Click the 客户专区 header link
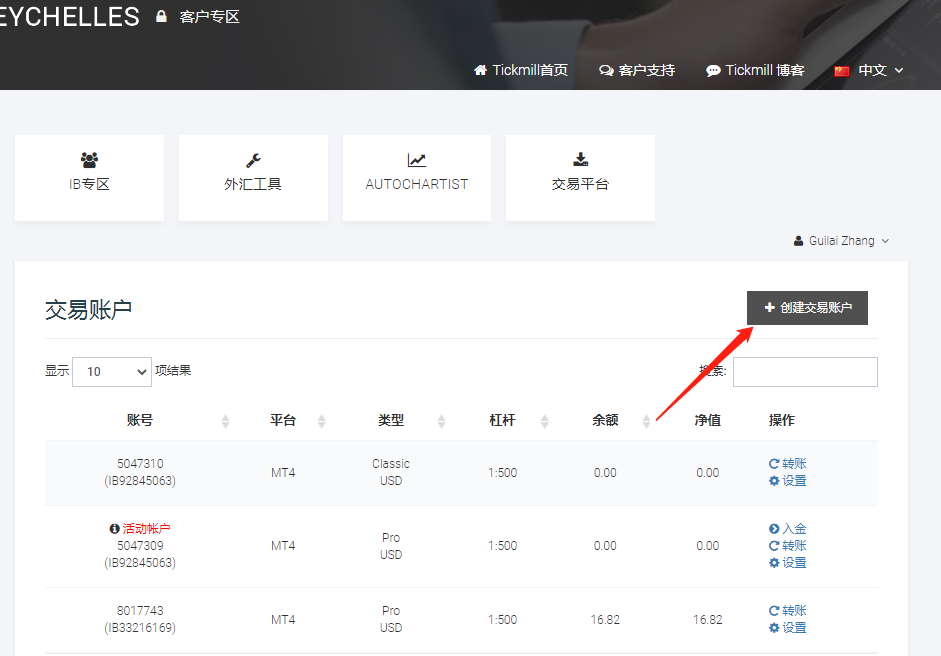The height and width of the screenshot is (656, 941). pyautogui.click(x=209, y=17)
